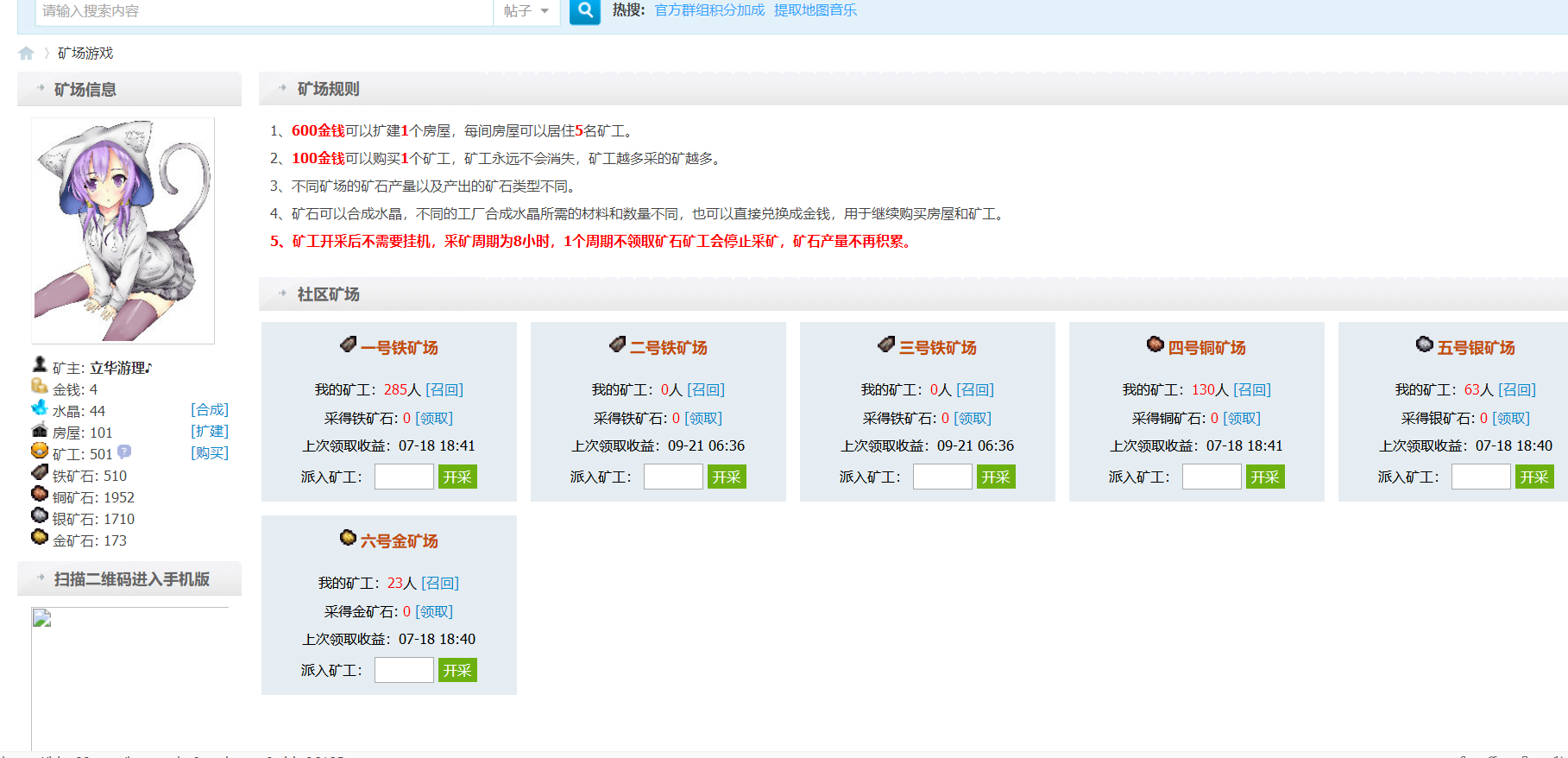Click the 金钱 coins icon
This screenshot has width=1568, height=758.
coord(40,386)
